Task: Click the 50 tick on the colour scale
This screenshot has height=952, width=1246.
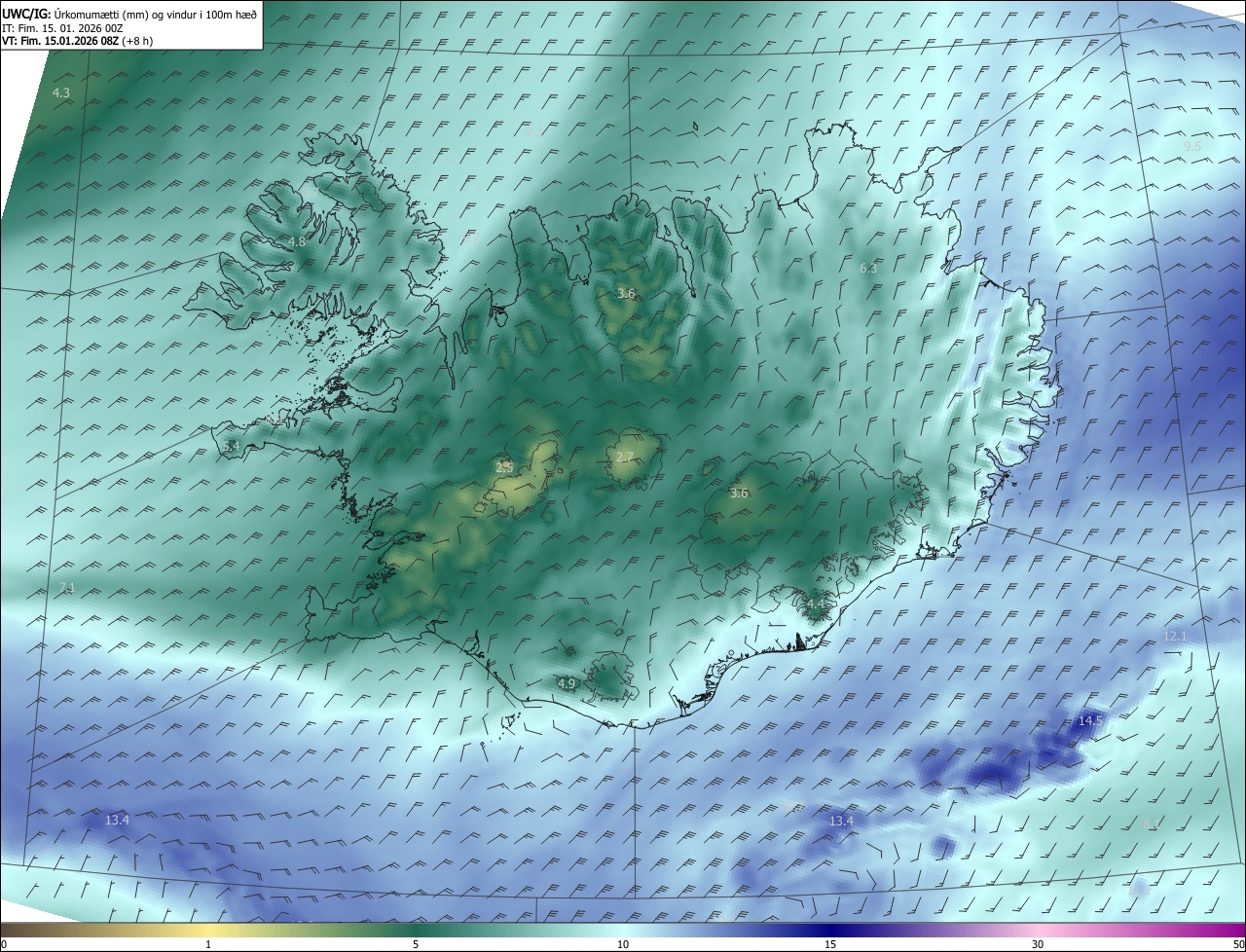Action: [1239, 944]
